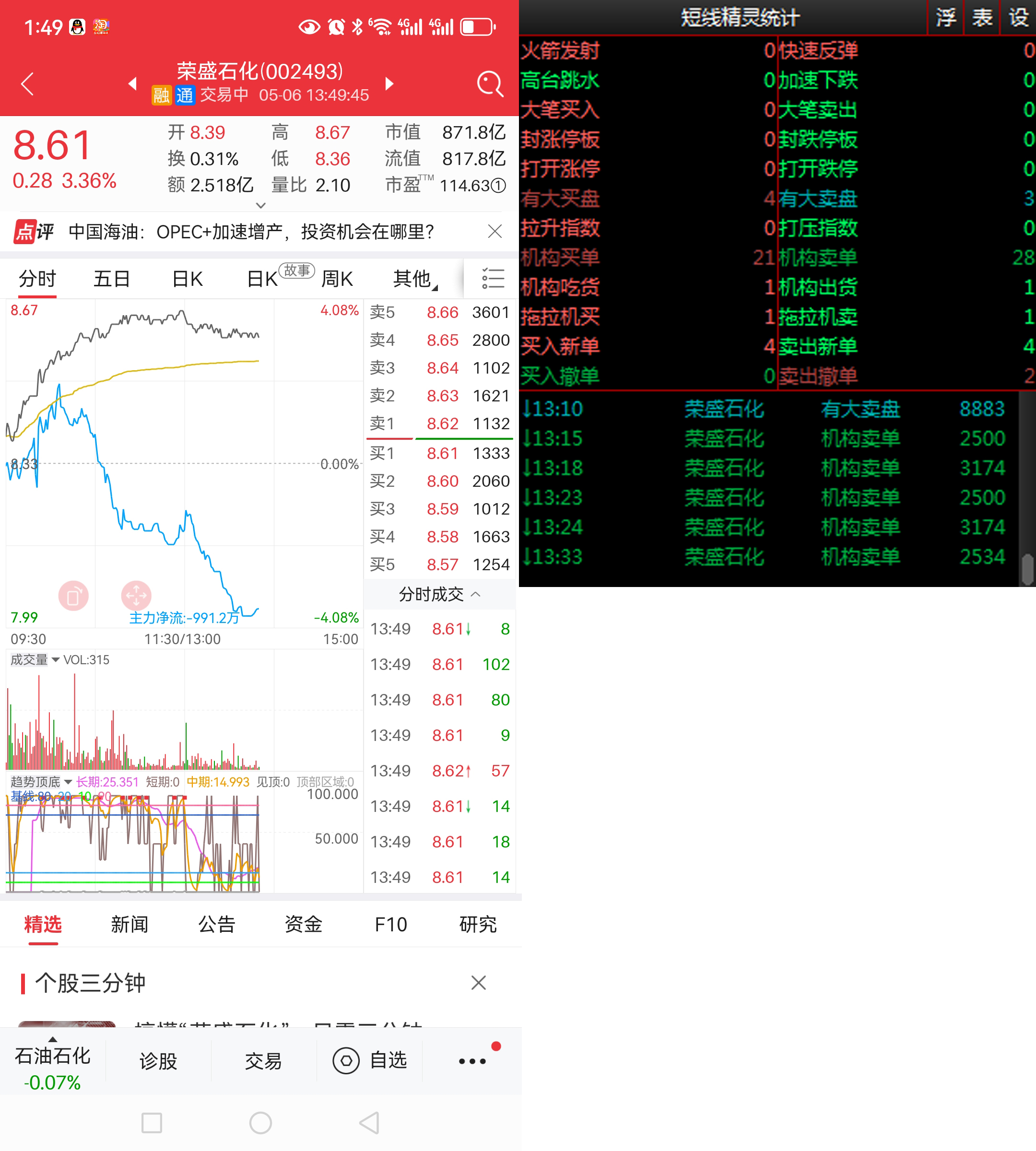The image size is (1036, 1151).
Task: Tap the 8.62 trade with 57 volume
Action: tap(439, 771)
